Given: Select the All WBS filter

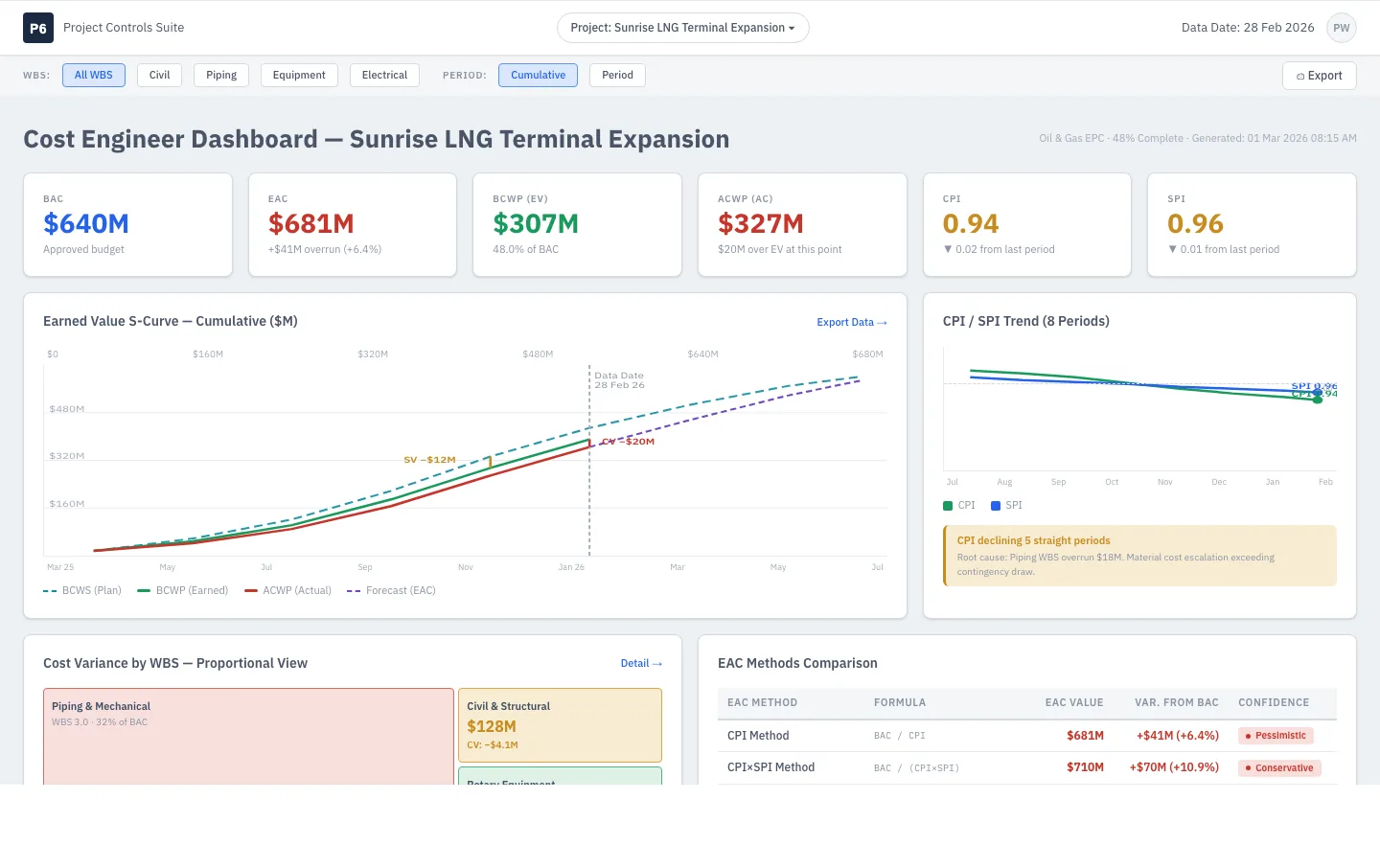Looking at the screenshot, I should click(x=94, y=75).
